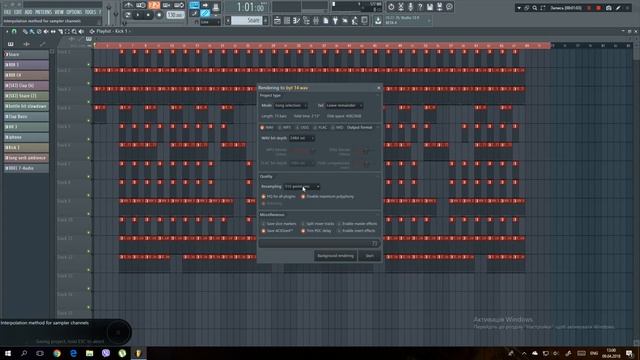Click the help question mark icon

click(x=420, y=7)
